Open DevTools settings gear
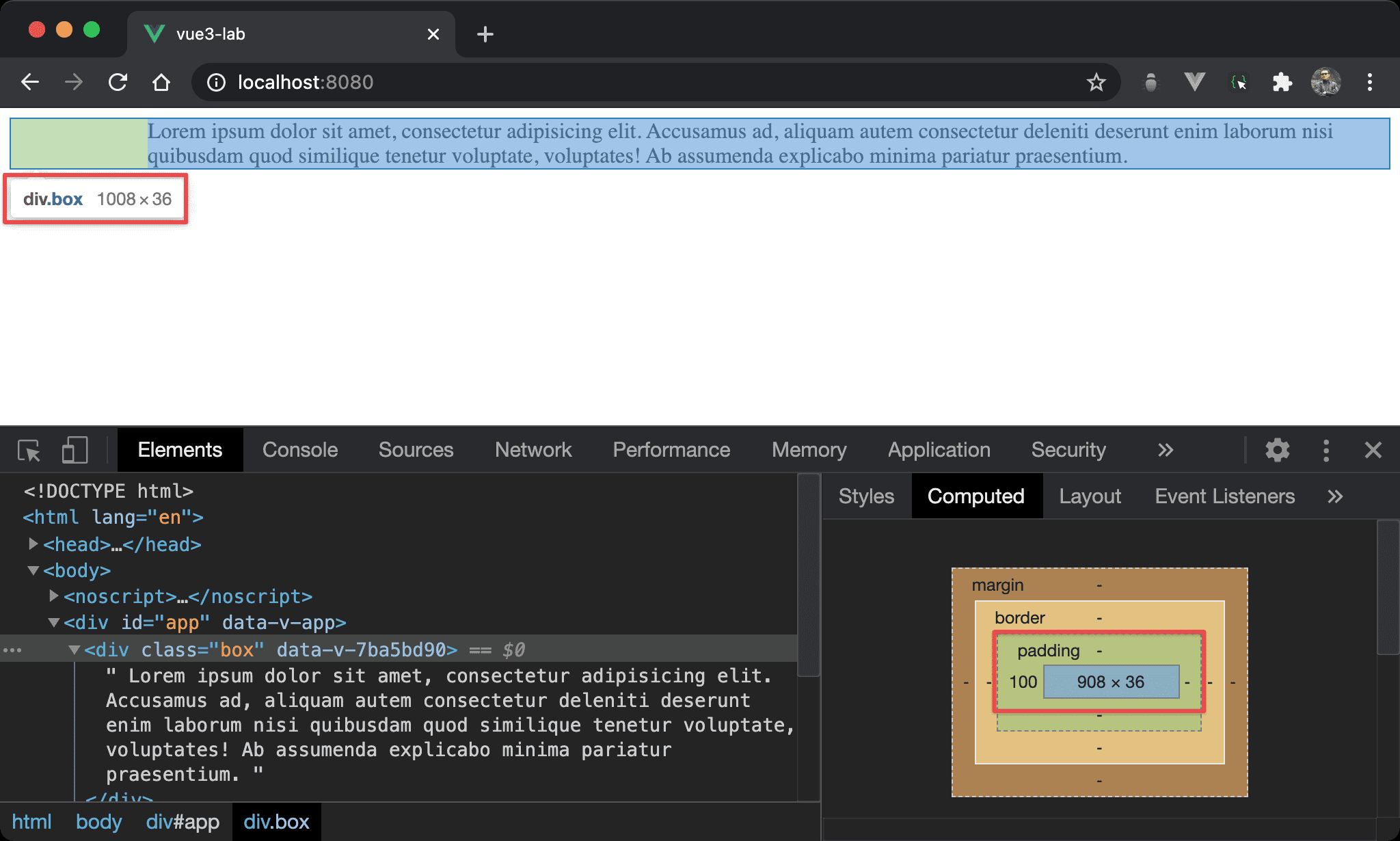 click(x=1277, y=450)
